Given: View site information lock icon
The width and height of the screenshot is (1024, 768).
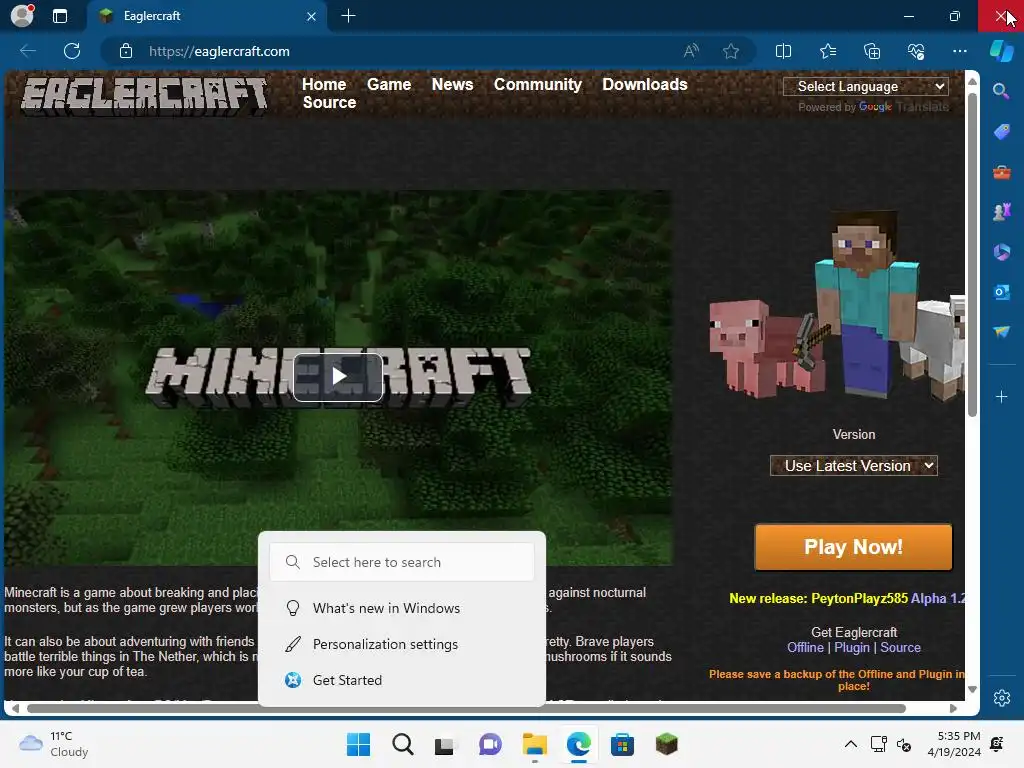Looking at the screenshot, I should (126, 51).
